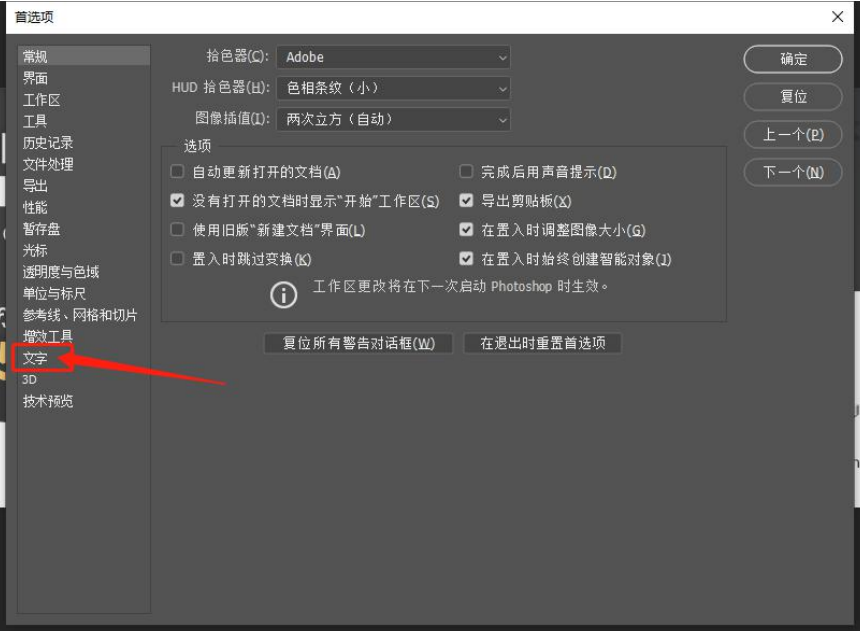Disable resize image during place checkbox
This screenshot has height=631, width=860.
465,228
